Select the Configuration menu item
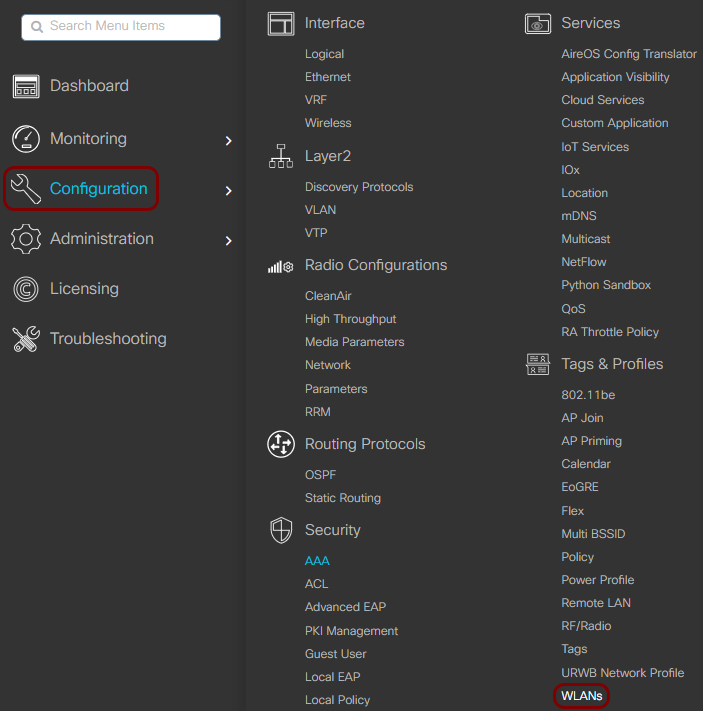 (x=98, y=189)
